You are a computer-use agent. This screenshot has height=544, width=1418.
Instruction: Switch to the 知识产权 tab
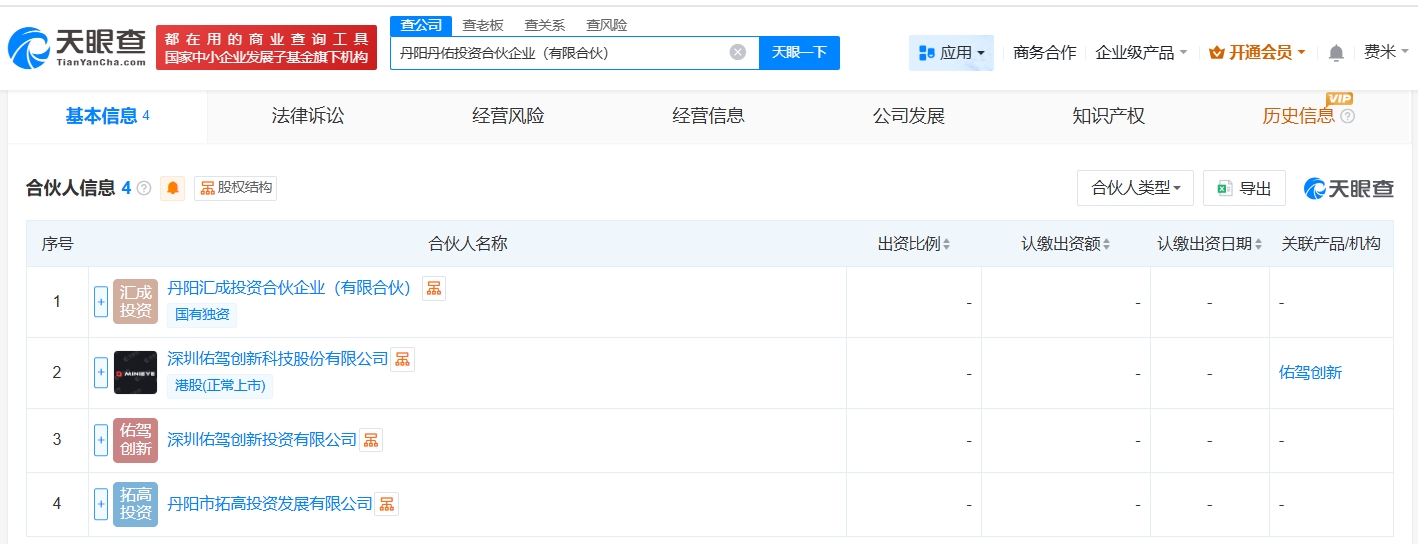[x=1108, y=116]
